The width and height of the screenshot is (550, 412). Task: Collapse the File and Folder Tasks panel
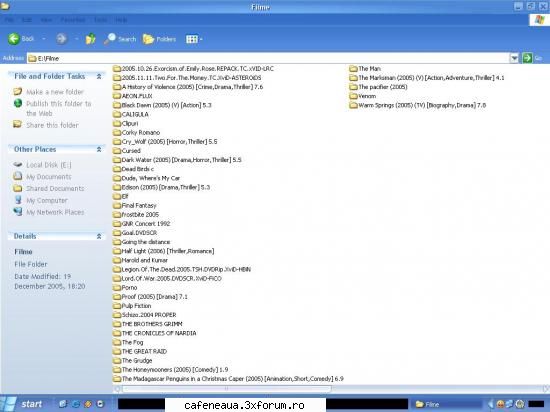(99, 76)
